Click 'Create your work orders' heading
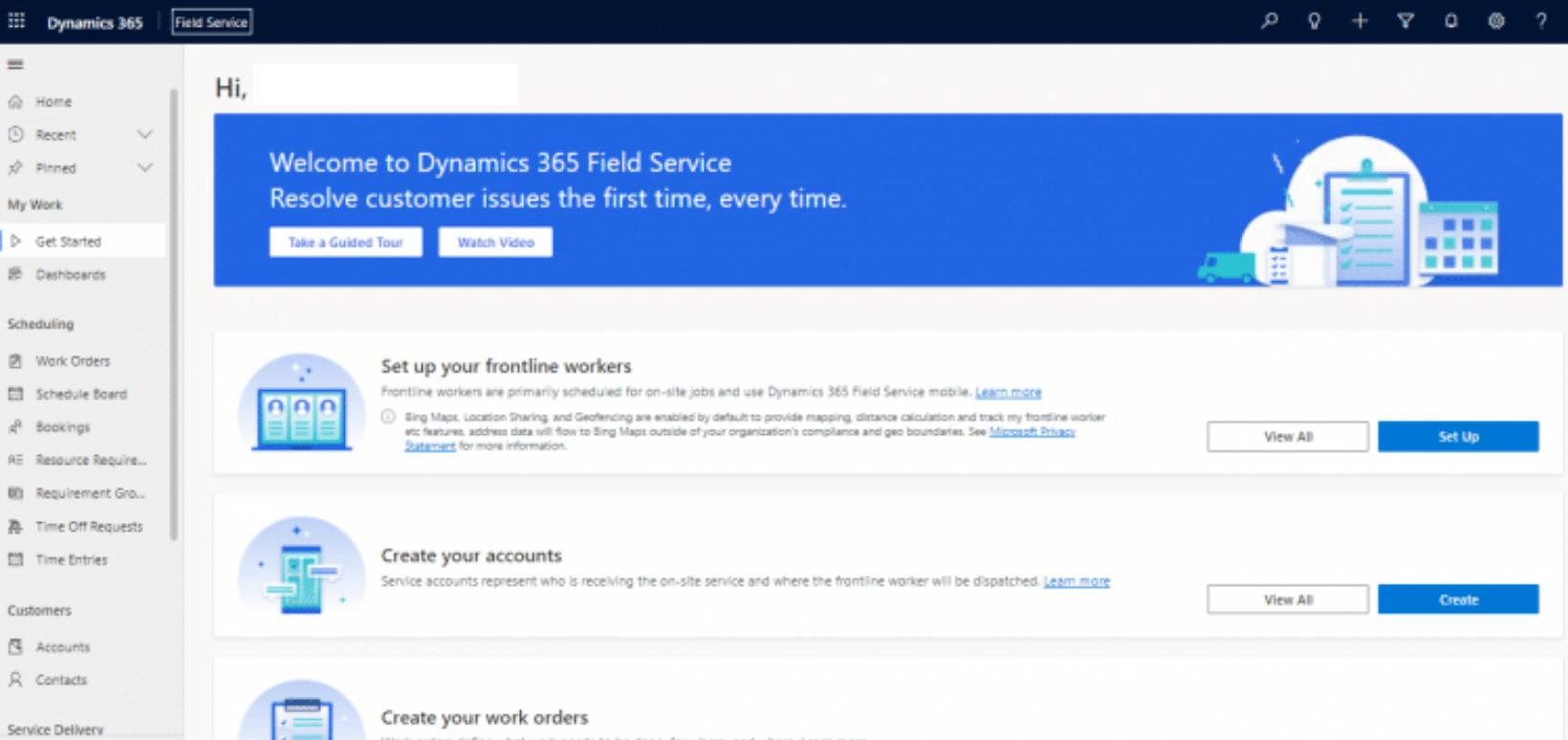Image resolution: width=1568 pixels, height=740 pixels. click(485, 717)
